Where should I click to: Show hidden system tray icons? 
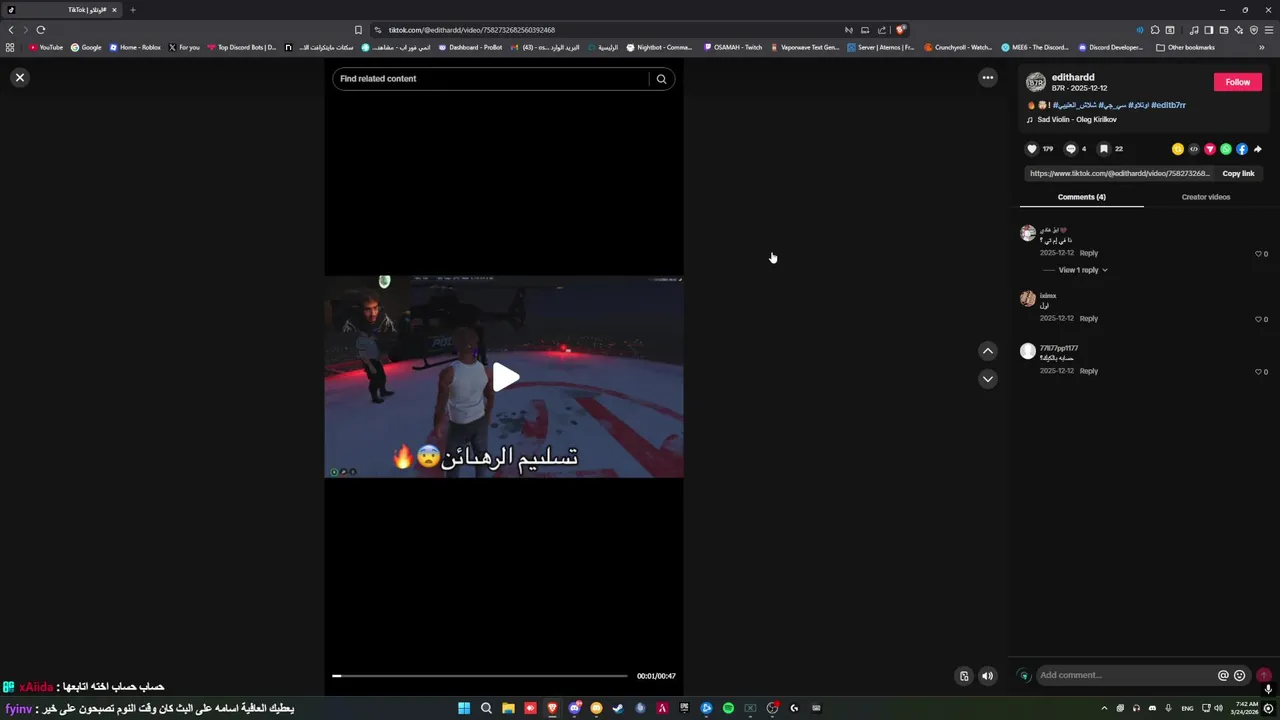(x=1104, y=708)
